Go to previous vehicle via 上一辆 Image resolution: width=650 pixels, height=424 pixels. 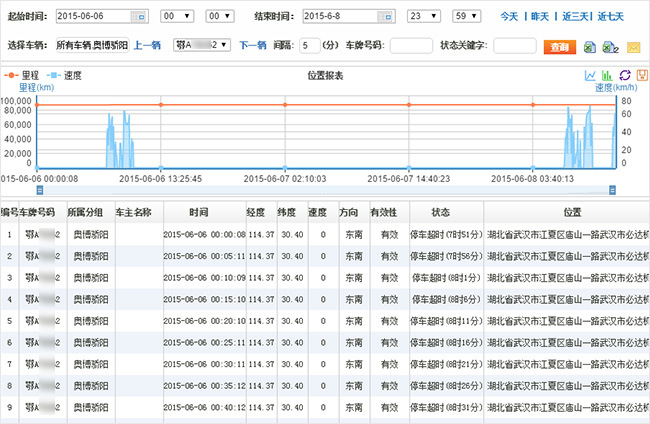(147, 45)
